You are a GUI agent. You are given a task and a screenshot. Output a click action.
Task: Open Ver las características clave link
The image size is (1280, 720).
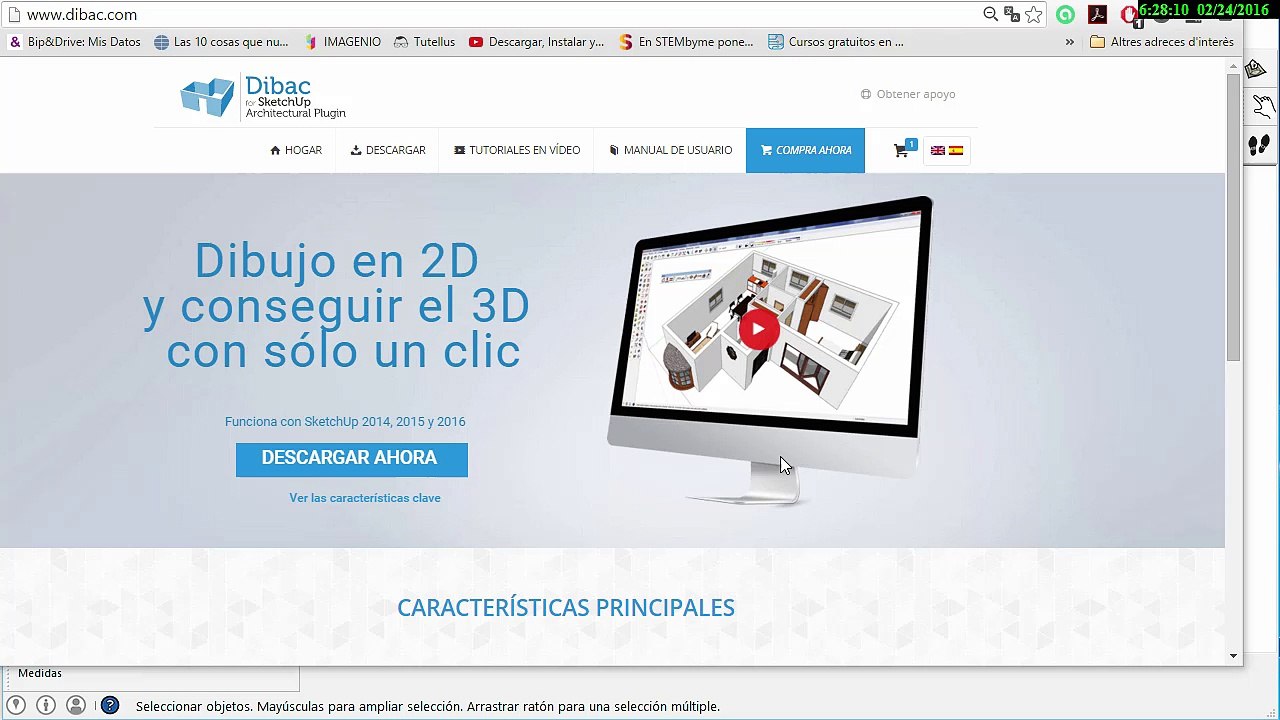point(365,498)
